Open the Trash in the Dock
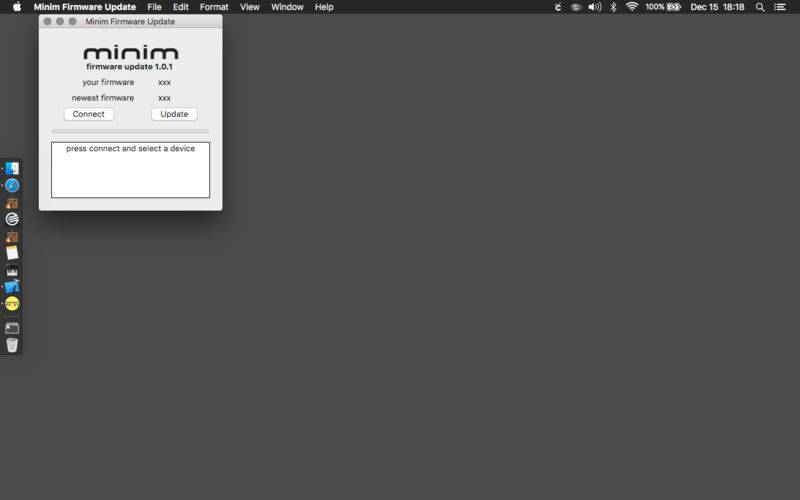Screen dimensions: 800x500 pos(12,345)
